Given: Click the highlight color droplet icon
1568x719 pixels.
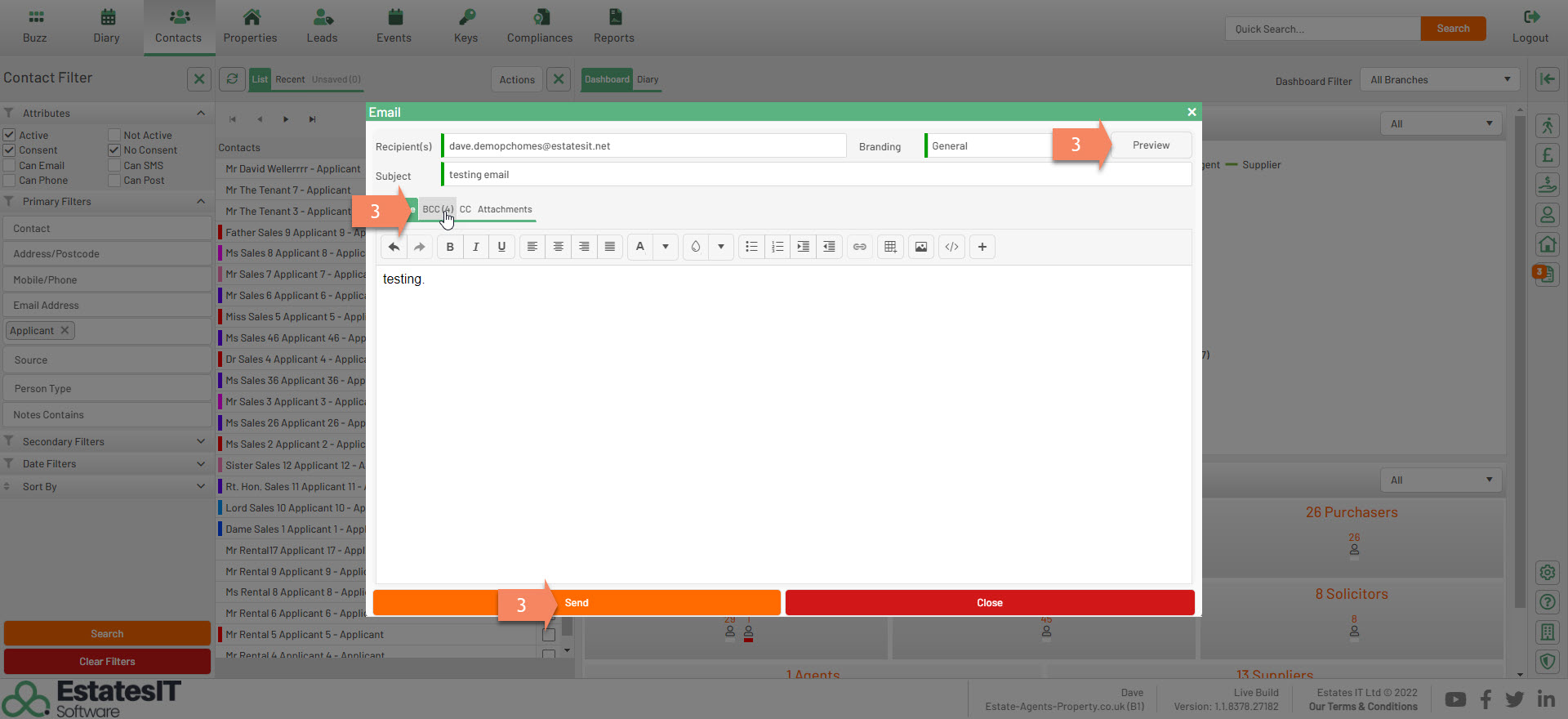Looking at the screenshot, I should [x=695, y=247].
